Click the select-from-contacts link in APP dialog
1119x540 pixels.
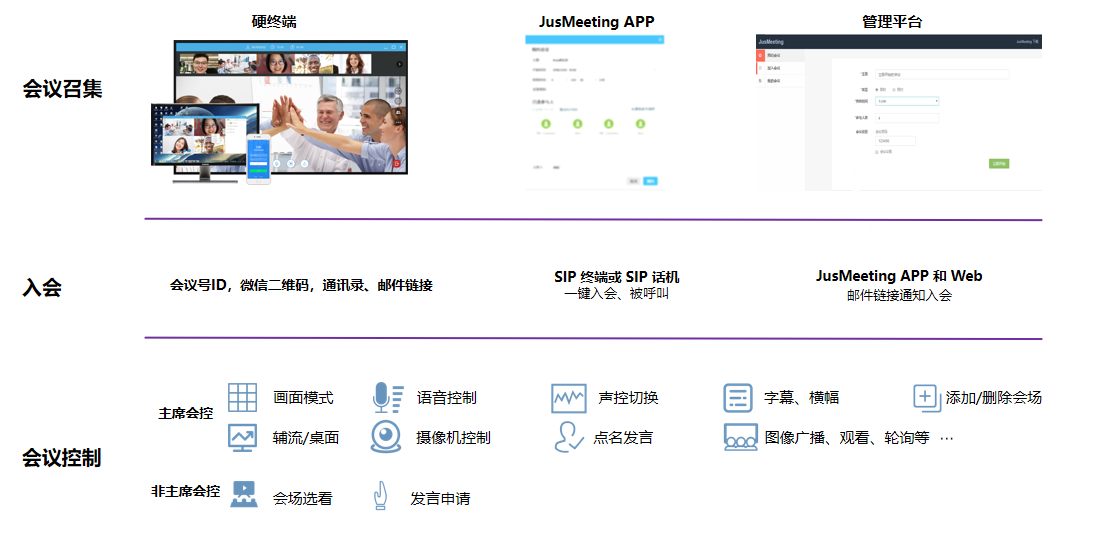[x=643, y=109]
